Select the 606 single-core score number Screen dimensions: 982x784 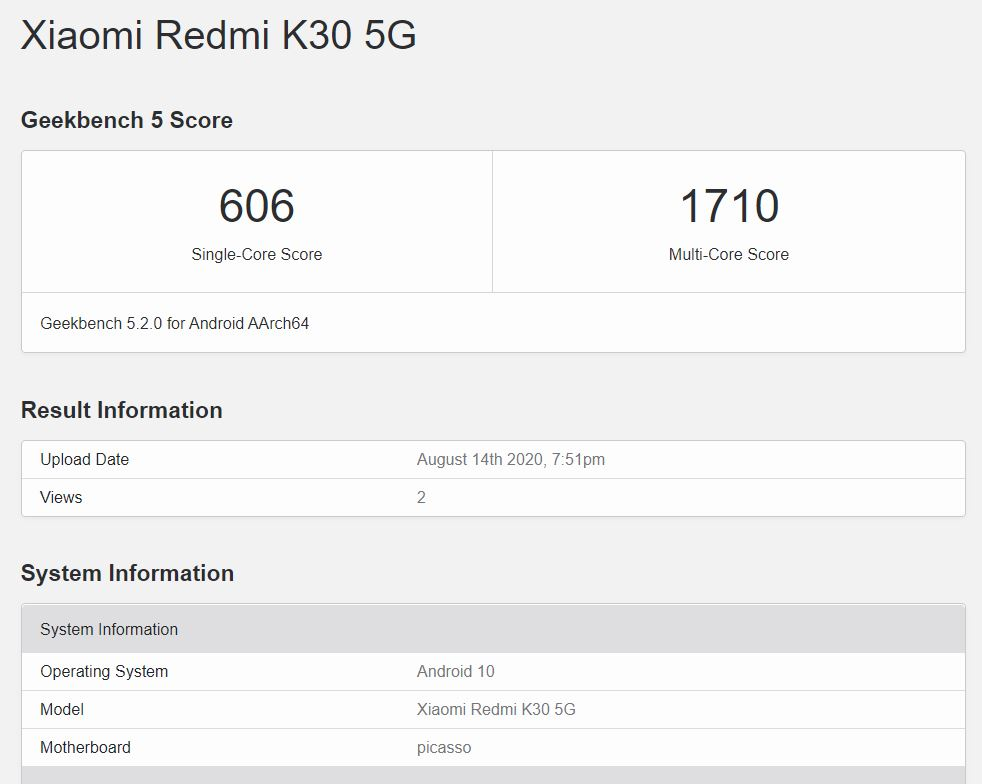coord(256,206)
